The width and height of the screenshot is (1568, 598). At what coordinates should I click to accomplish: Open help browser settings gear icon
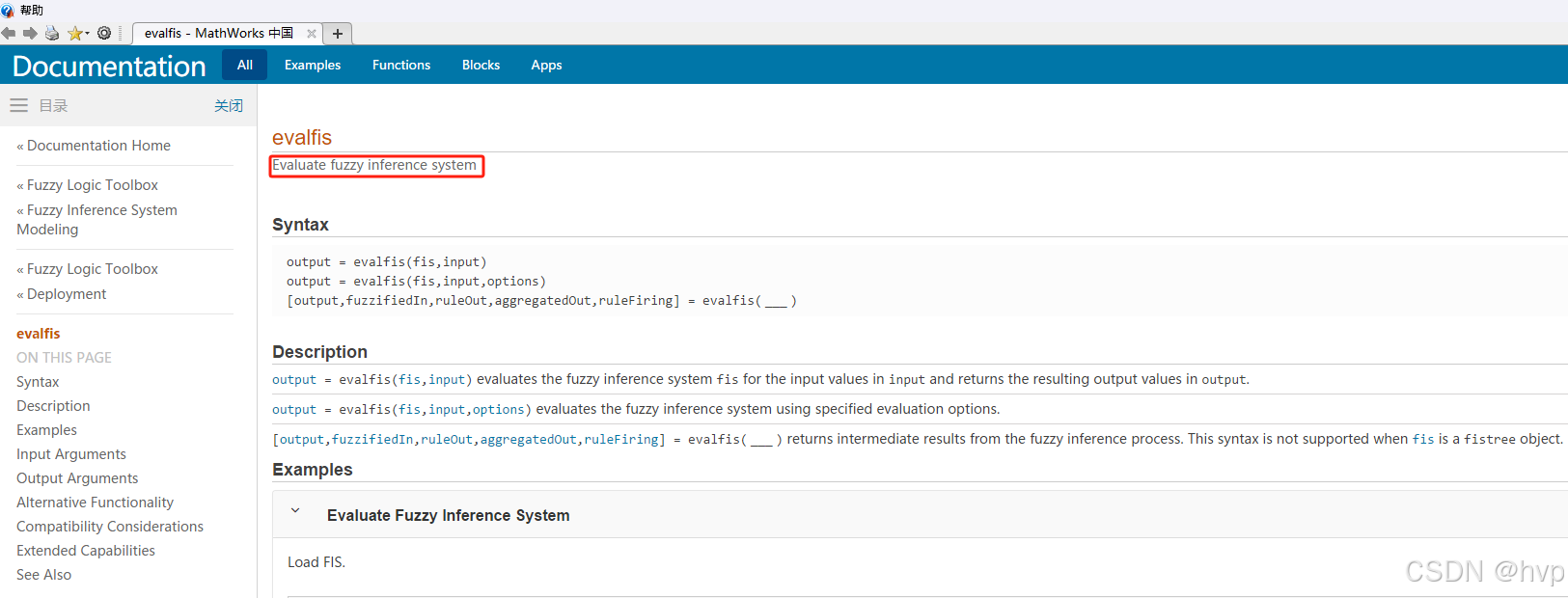coord(104,33)
